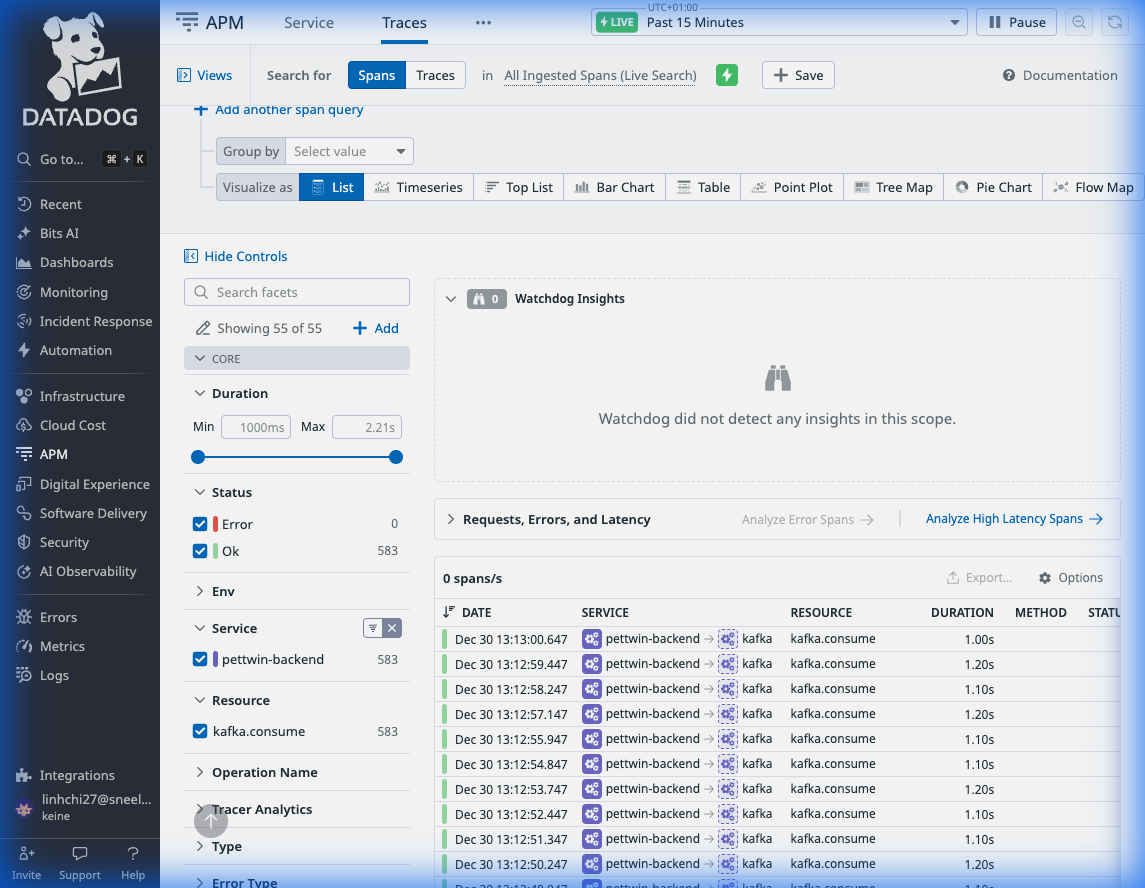
Task: Switch search to Spans
Action: [x=377, y=75]
